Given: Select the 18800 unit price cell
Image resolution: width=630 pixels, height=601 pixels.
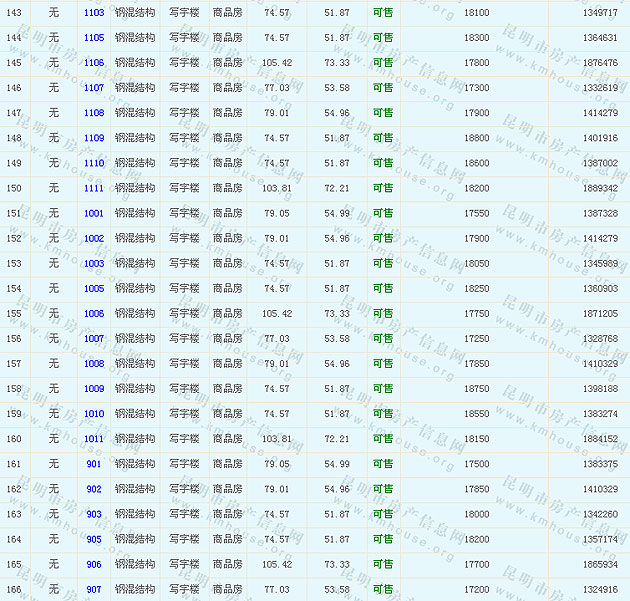Looking at the screenshot, I should [477, 138].
